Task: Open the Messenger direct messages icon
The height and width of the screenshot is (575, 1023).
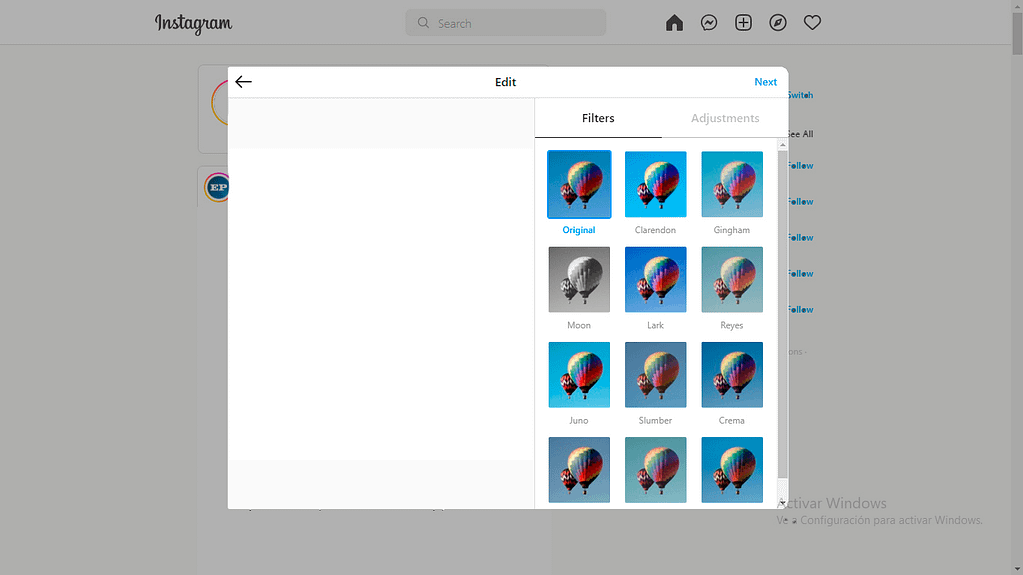Action: [709, 23]
